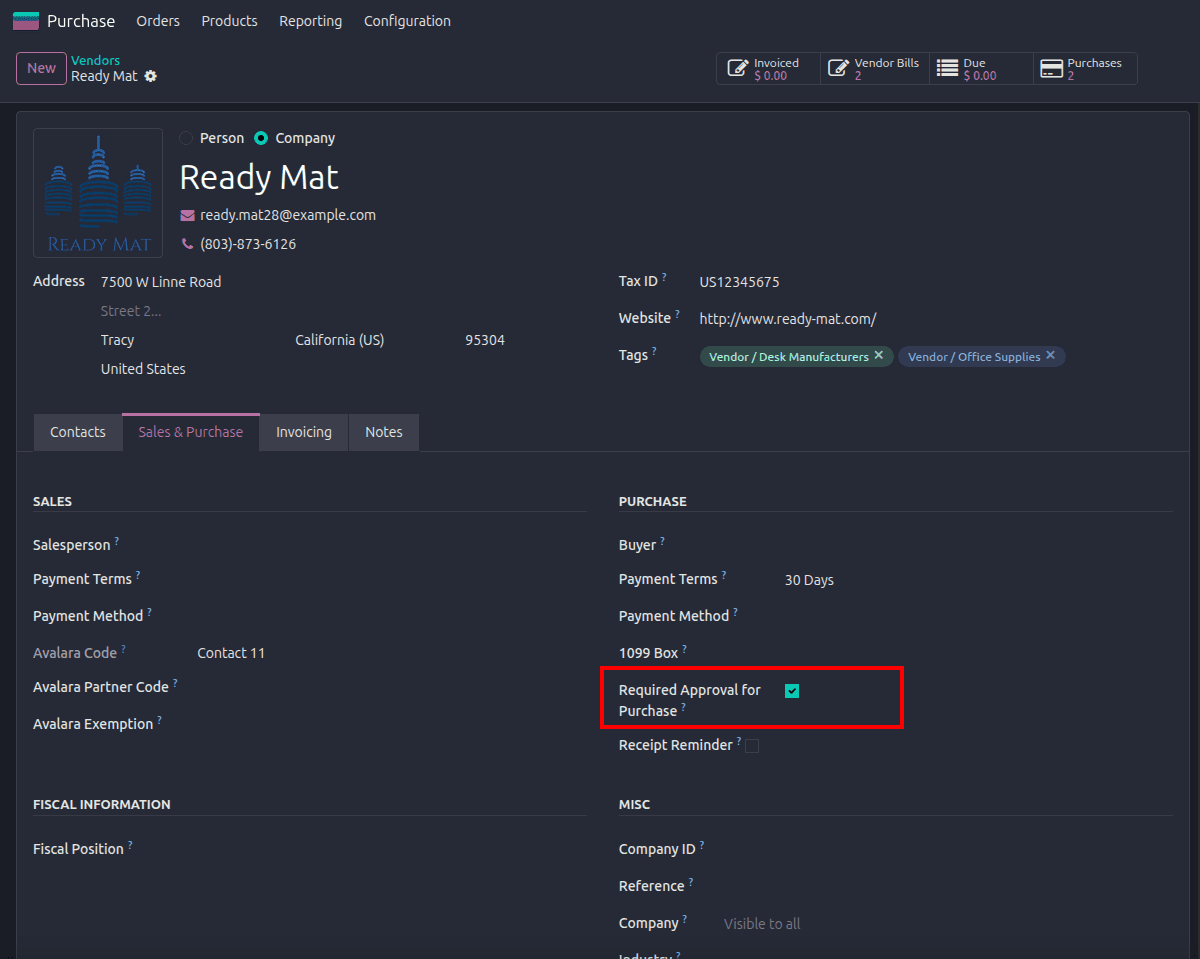Click the Ready Mat logo image
1200x959 pixels.
tap(98, 193)
